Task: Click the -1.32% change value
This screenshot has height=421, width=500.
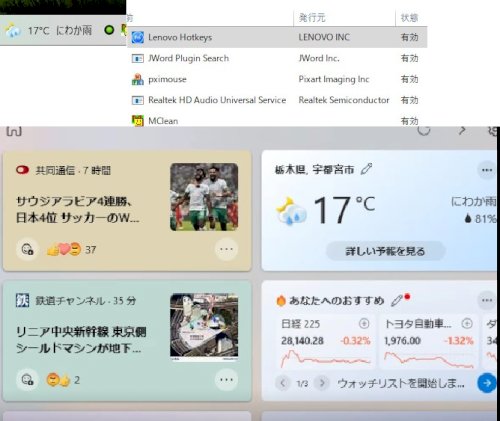Action: [x=459, y=341]
